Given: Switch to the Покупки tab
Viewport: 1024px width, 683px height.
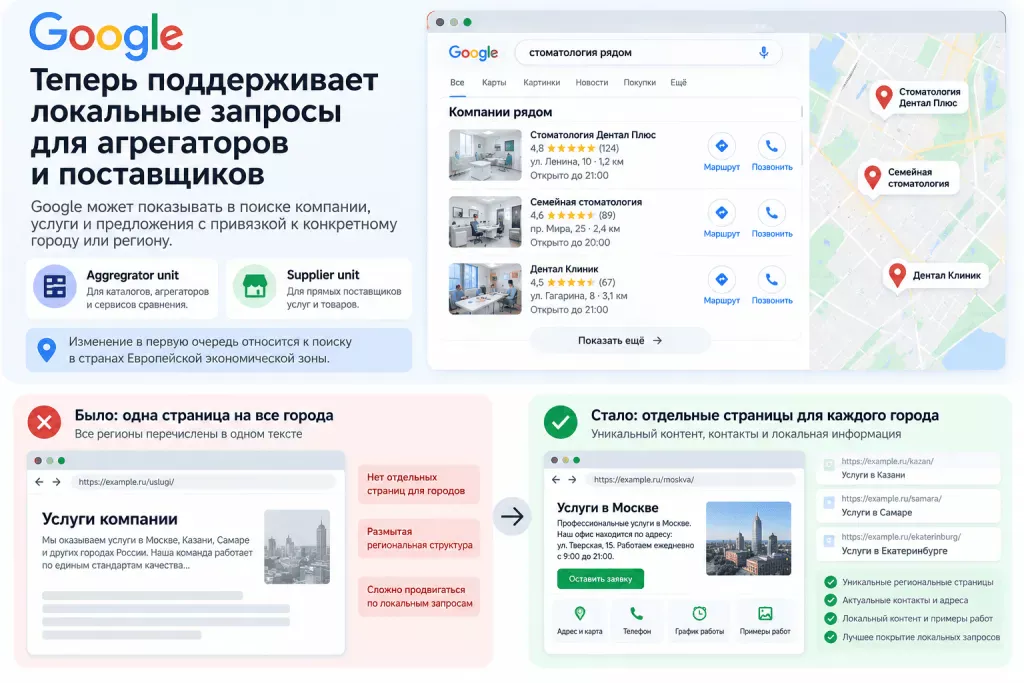Looking at the screenshot, I should coord(639,82).
